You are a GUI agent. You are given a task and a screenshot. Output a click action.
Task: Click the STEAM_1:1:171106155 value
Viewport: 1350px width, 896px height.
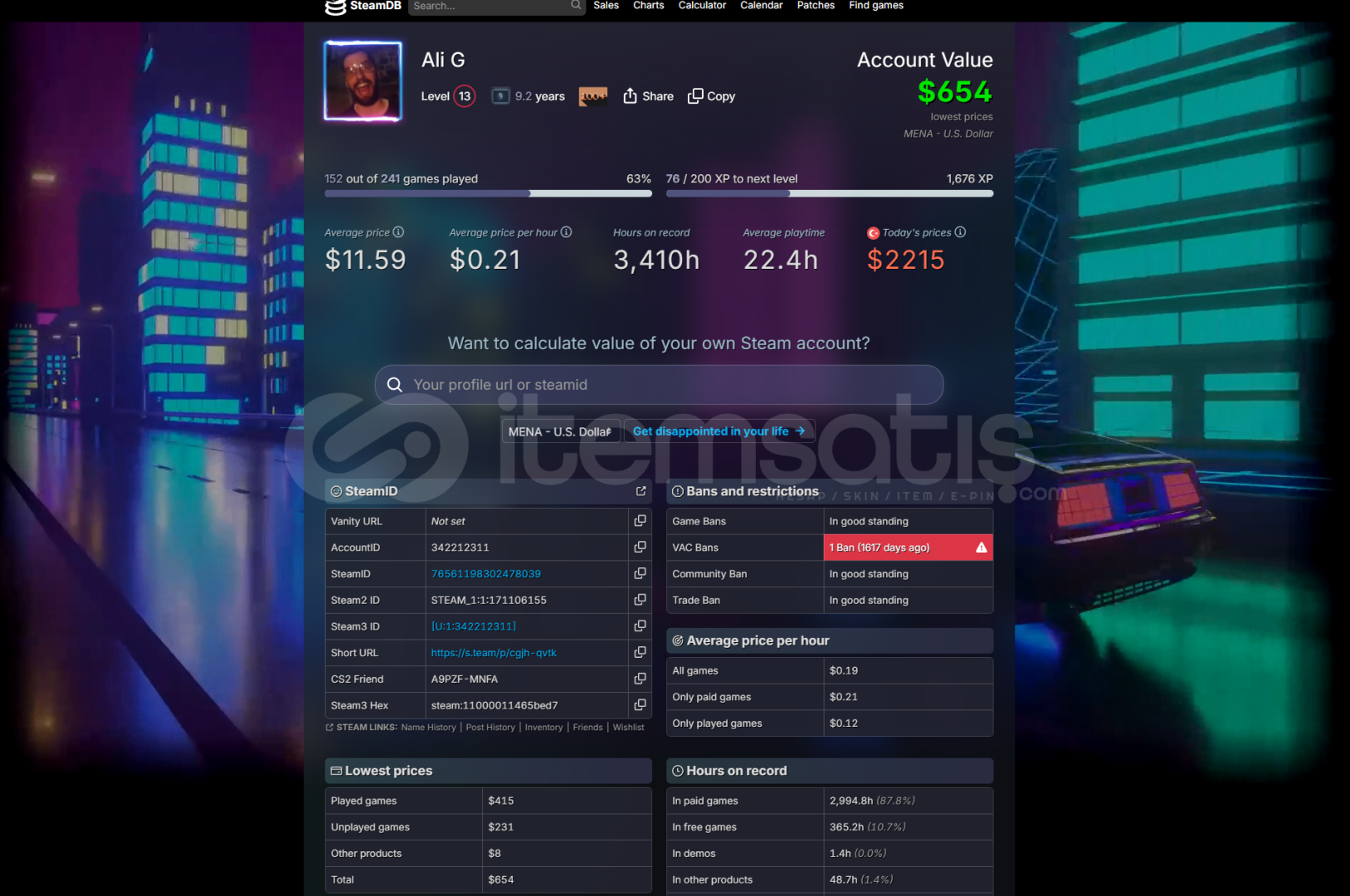coord(489,600)
